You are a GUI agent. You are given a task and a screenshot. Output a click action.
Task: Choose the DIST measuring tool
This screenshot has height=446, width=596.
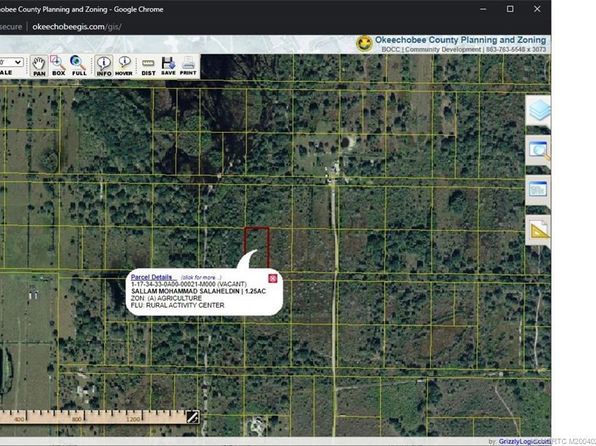(148, 66)
